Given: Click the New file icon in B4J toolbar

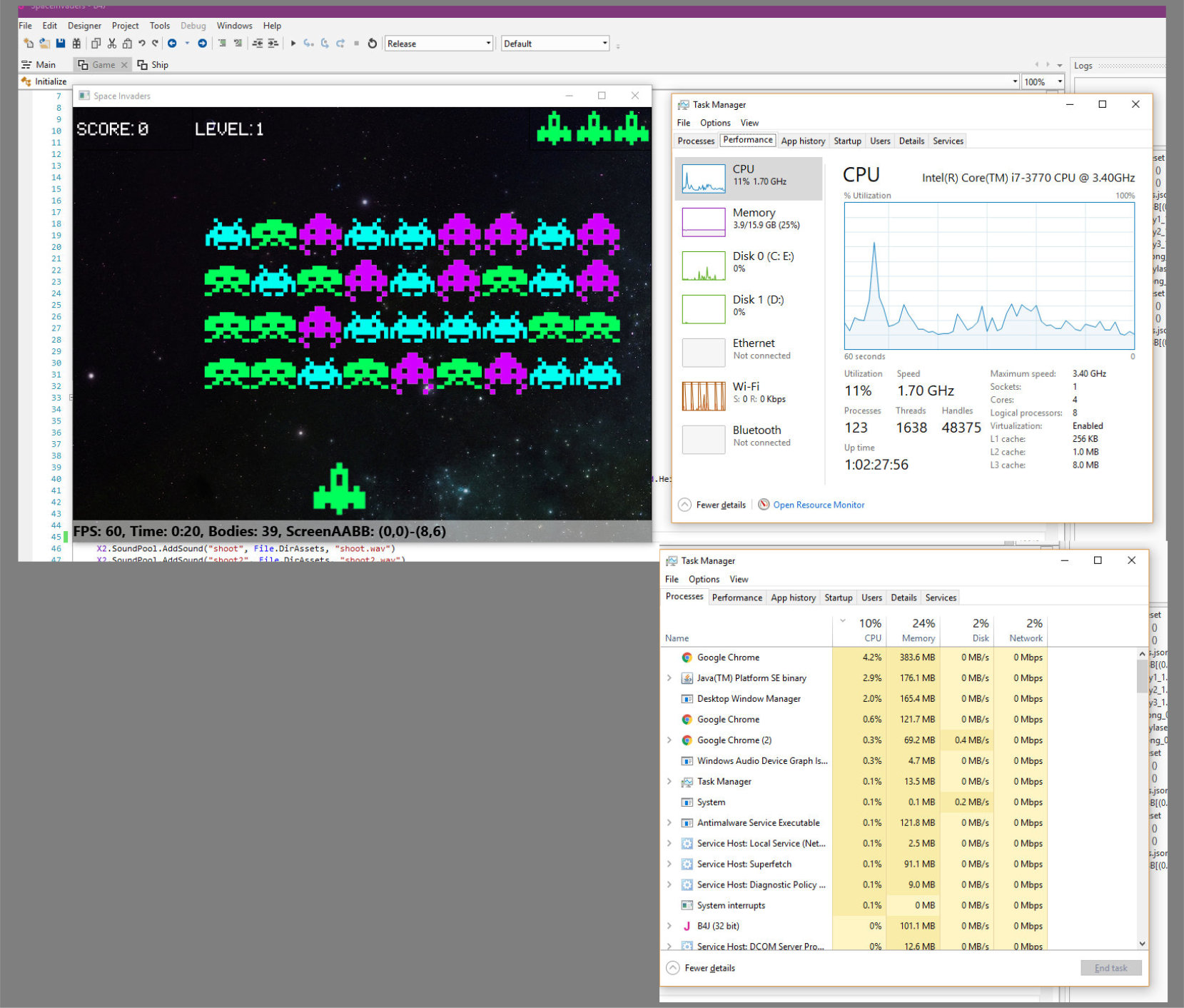Looking at the screenshot, I should click(x=29, y=44).
